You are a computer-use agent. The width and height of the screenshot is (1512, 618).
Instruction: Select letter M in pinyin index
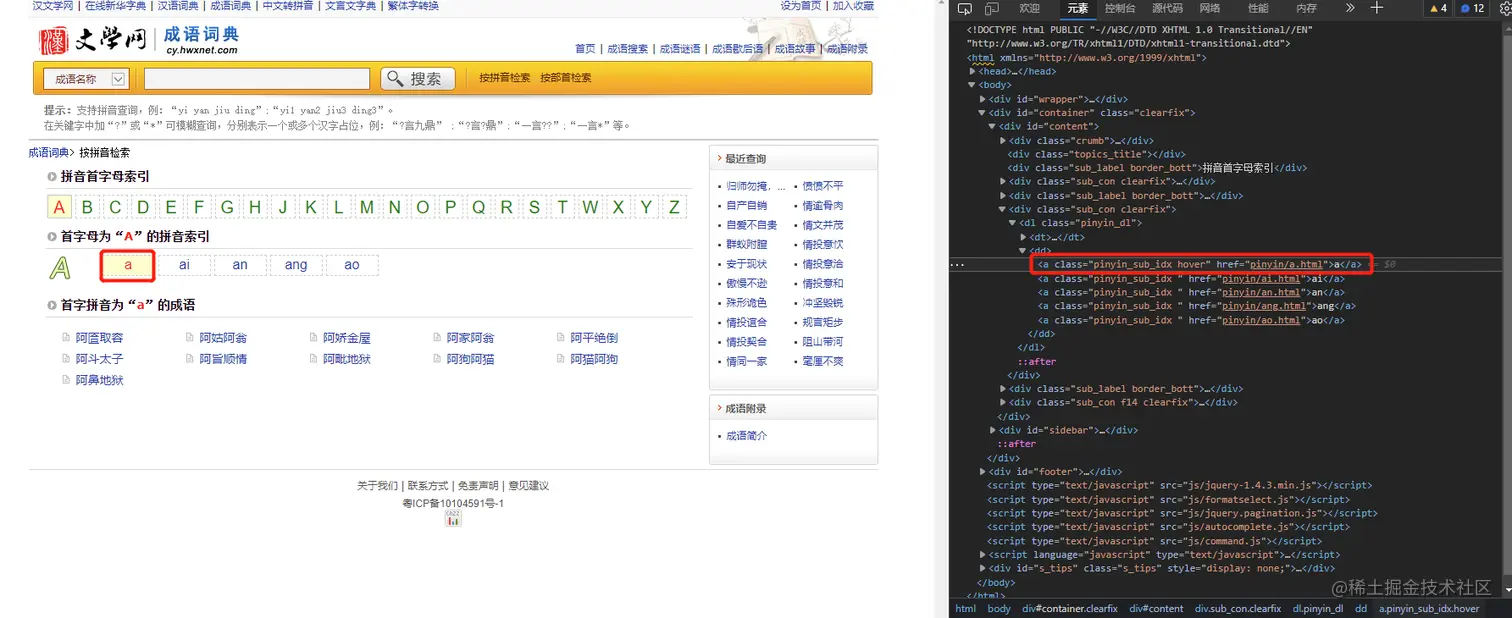click(367, 207)
